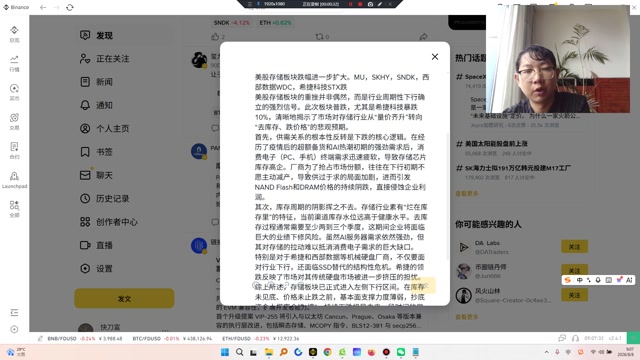Screen dimensions: 640x360
Task: Go back with the left arrow
Action: pyautogui.click(x=43, y=7)
